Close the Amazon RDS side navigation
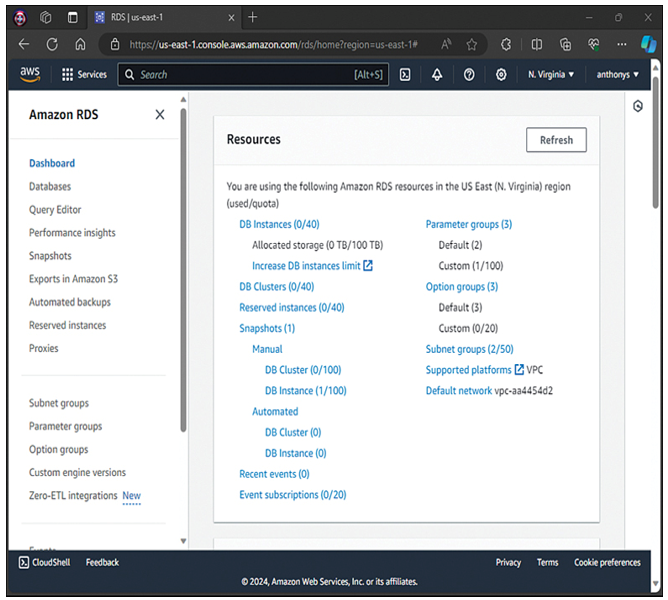Image resolution: width=668 pixels, height=600 pixels. coord(160,115)
